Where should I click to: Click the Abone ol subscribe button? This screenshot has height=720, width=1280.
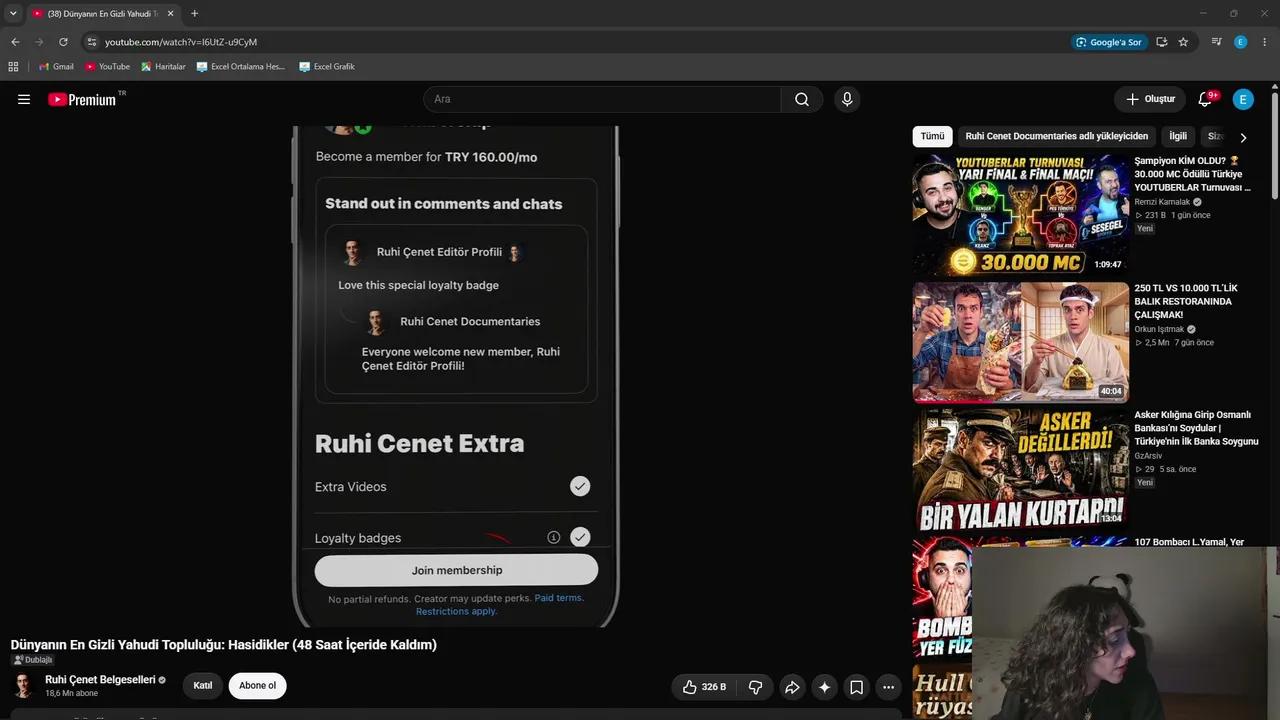[x=257, y=686]
